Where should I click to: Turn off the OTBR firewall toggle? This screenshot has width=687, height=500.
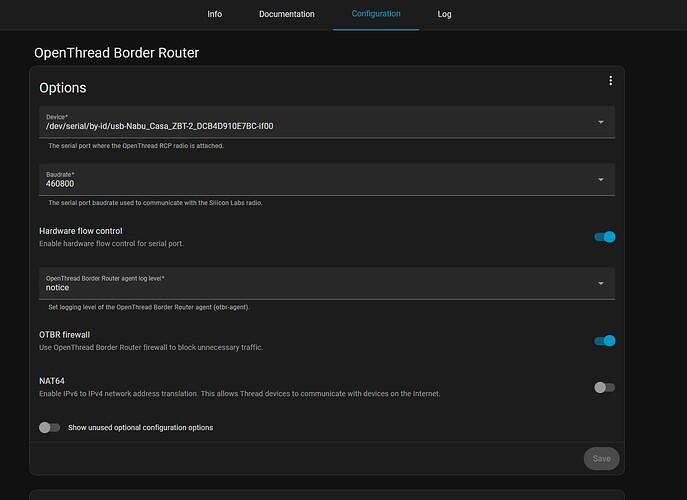click(605, 340)
